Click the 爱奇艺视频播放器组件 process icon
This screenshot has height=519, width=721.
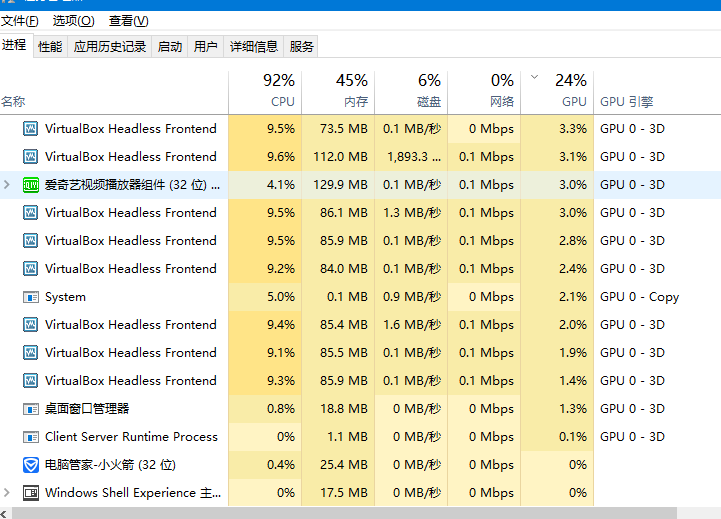[30, 185]
